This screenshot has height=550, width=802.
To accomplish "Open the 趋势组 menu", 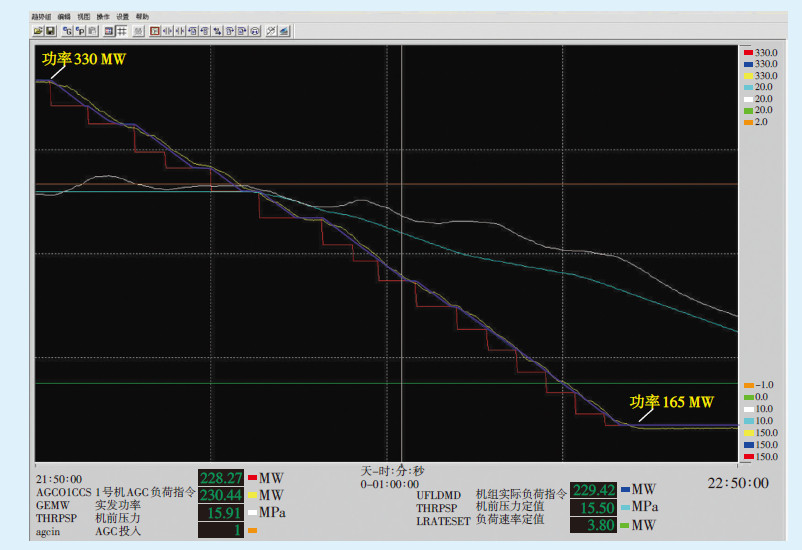I will pyautogui.click(x=41, y=17).
